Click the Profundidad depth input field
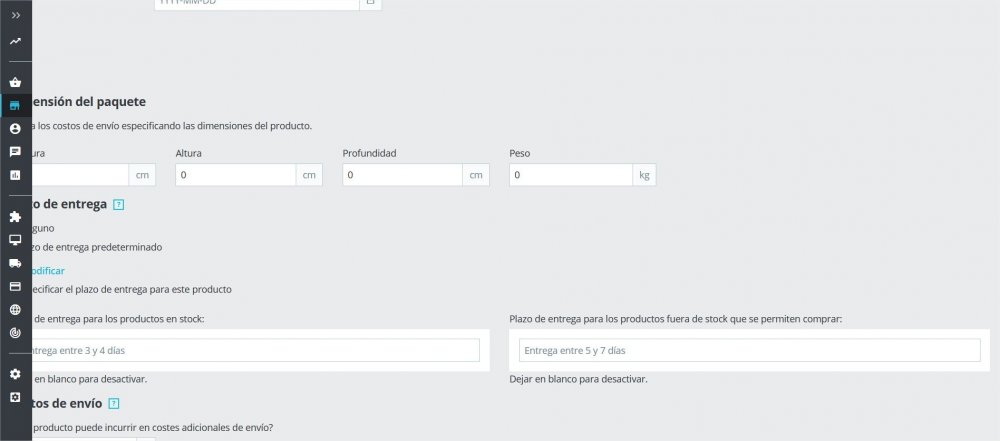The width and height of the screenshot is (1000, 441). (x=402, y=175)
